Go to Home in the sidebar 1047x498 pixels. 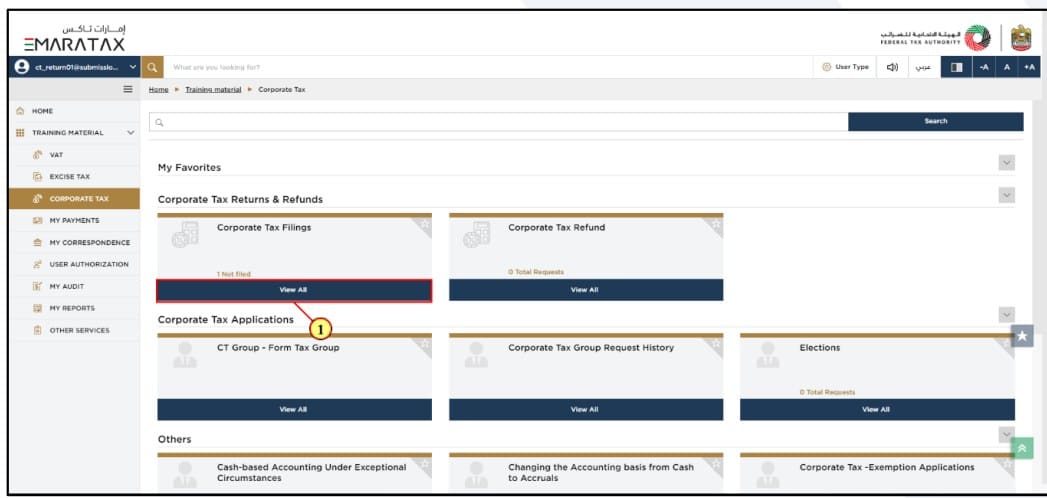[75, 111]
